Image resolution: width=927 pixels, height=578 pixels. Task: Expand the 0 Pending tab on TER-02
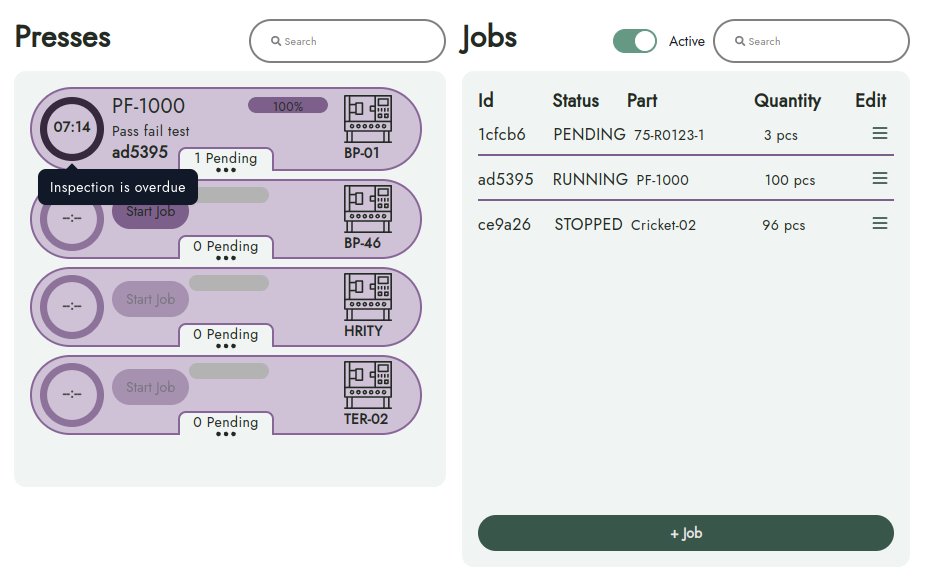click(226, 423)
